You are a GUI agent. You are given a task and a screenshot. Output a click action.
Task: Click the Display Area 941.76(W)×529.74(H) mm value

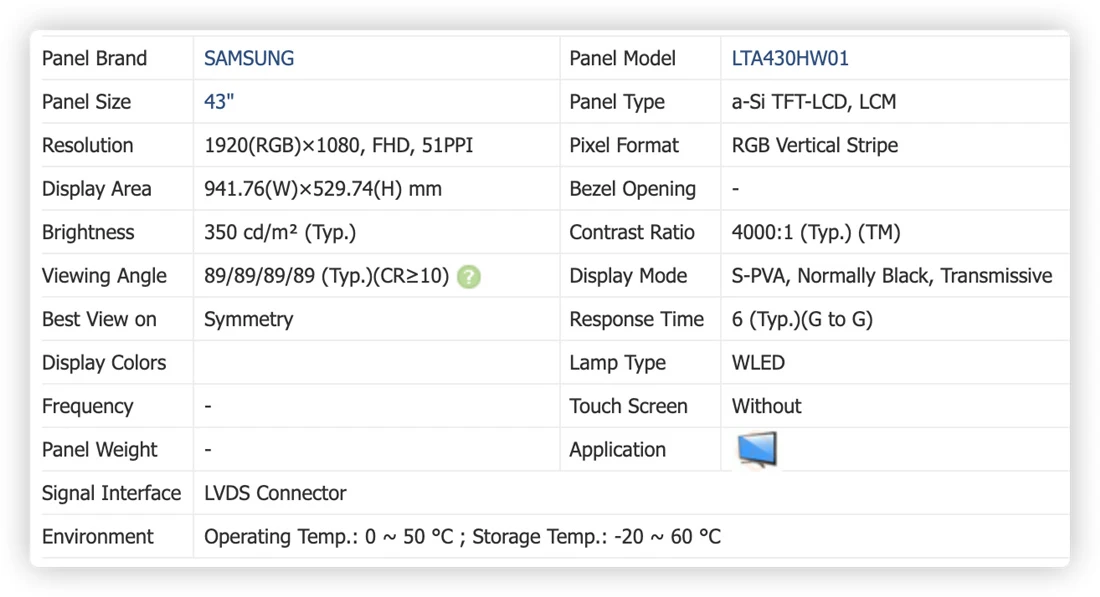pos(323,189)
